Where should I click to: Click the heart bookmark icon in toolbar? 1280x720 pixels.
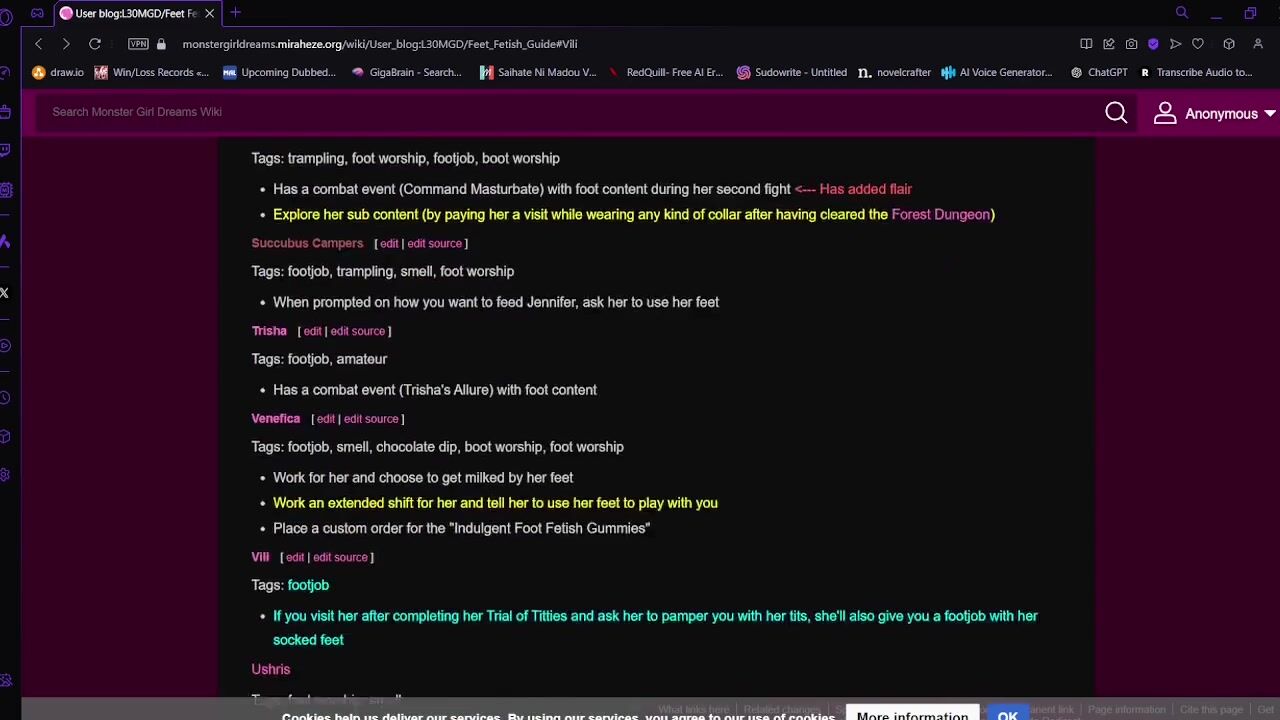coord(1198,44)
